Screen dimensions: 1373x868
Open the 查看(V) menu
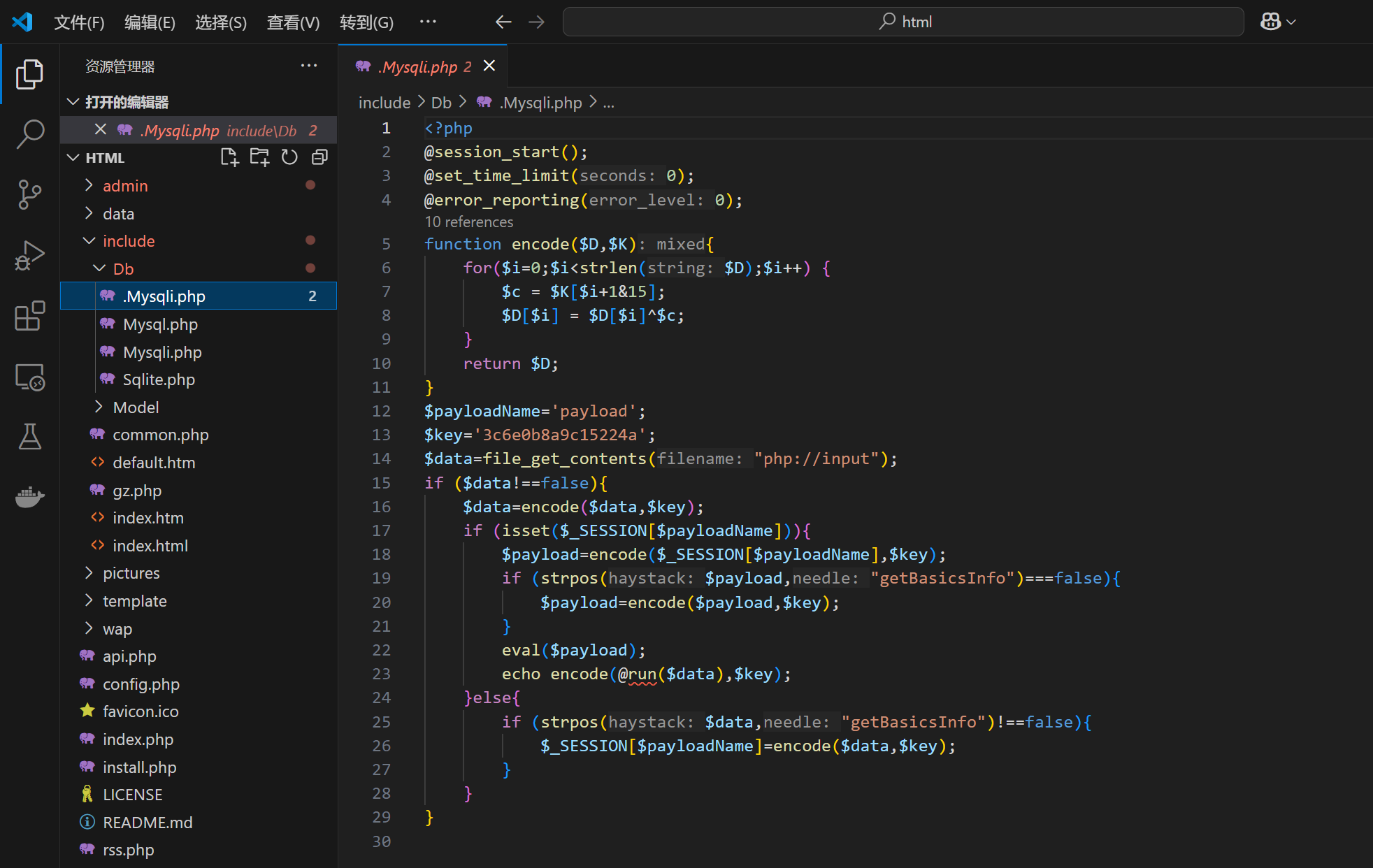293,22
